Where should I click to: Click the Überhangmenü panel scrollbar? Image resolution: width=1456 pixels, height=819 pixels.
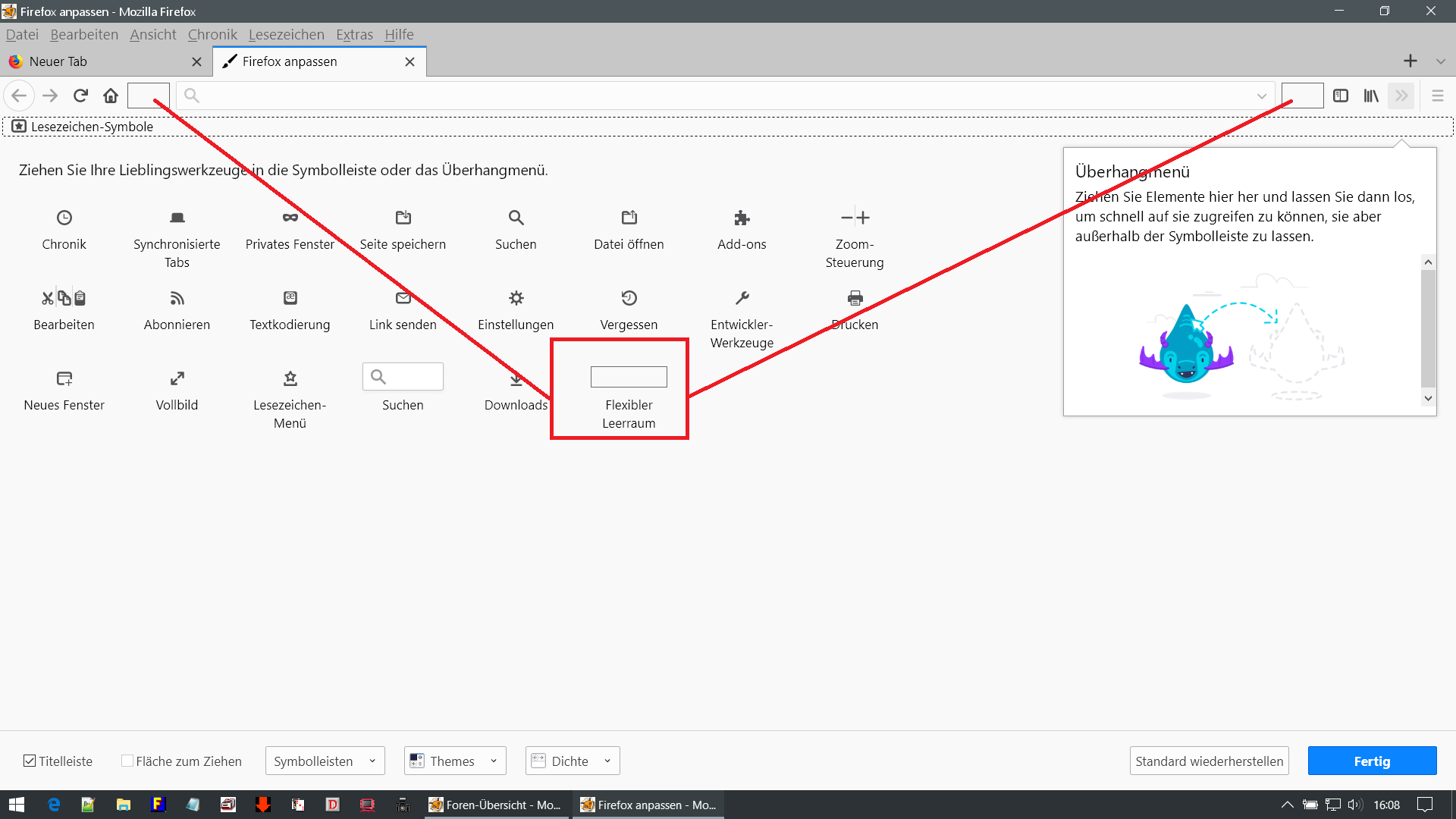(1428, 330)
